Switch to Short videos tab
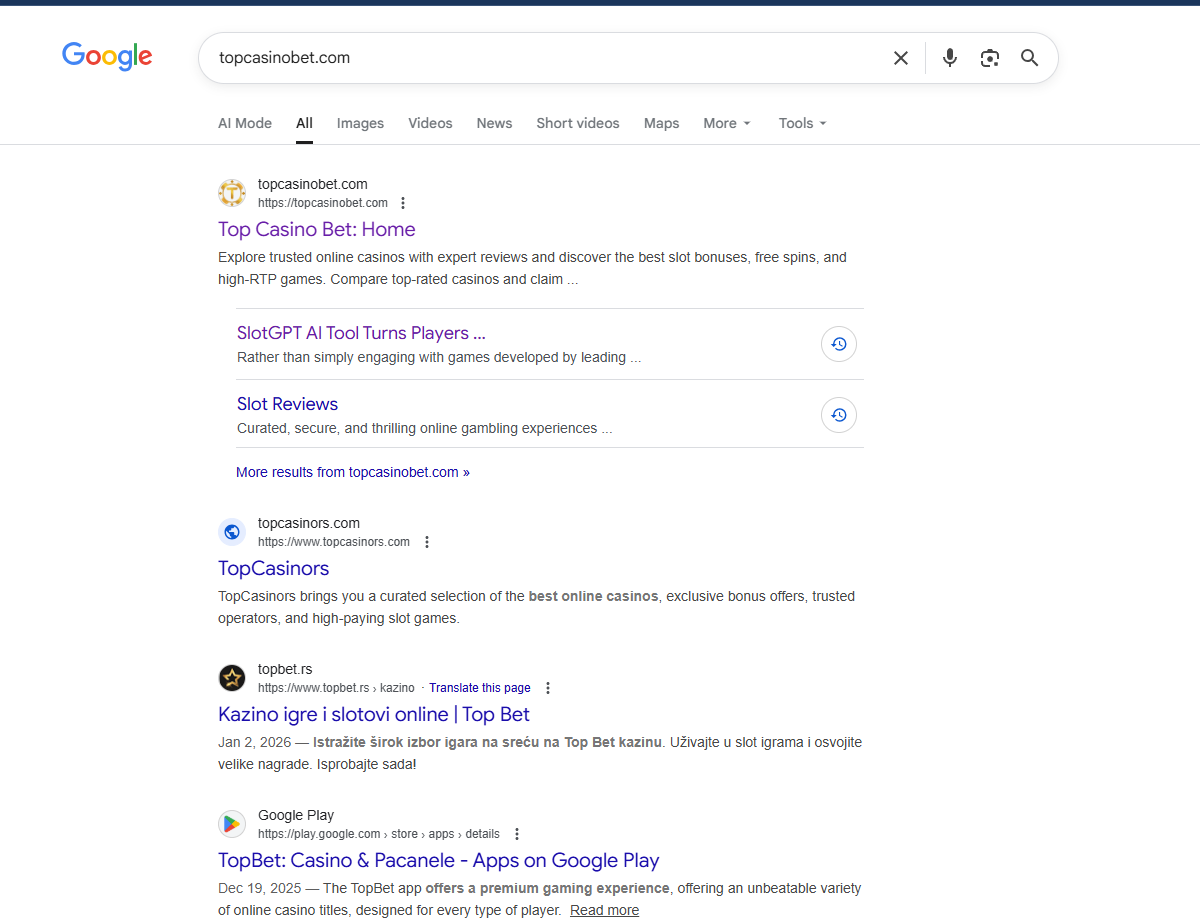The image size is (1200, 918). 578,123
